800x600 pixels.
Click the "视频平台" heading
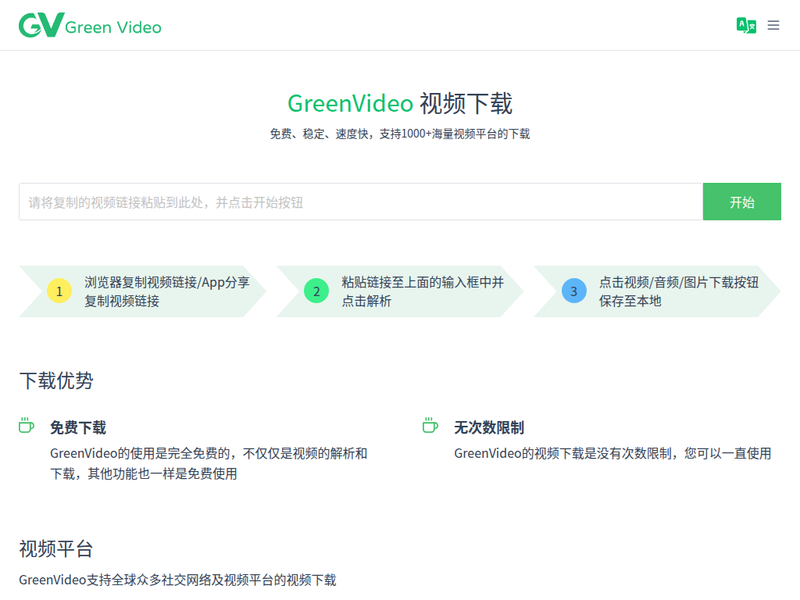click(56, 549)
